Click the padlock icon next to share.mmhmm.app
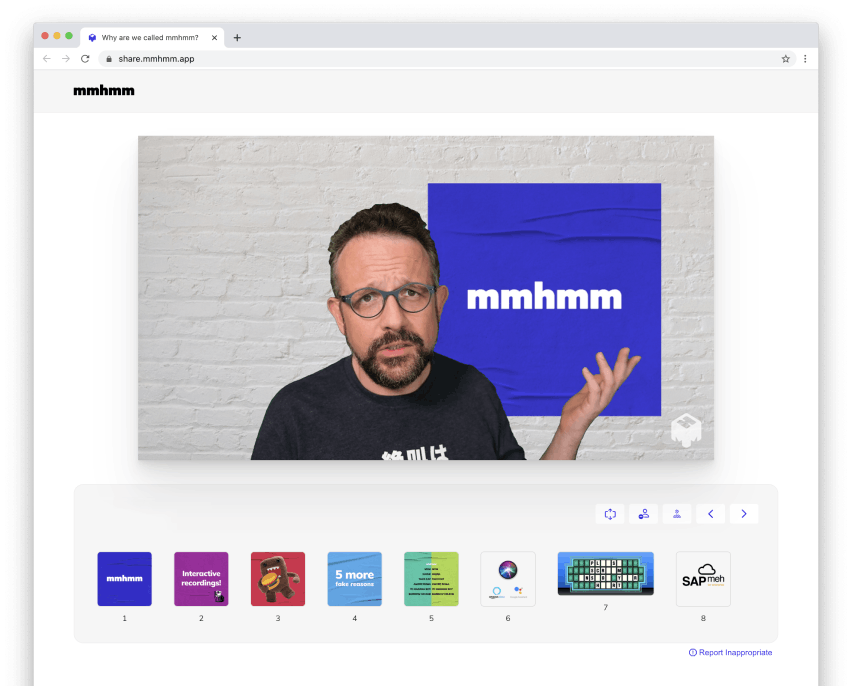Screen dimensions: 852x686 point(108,58)
